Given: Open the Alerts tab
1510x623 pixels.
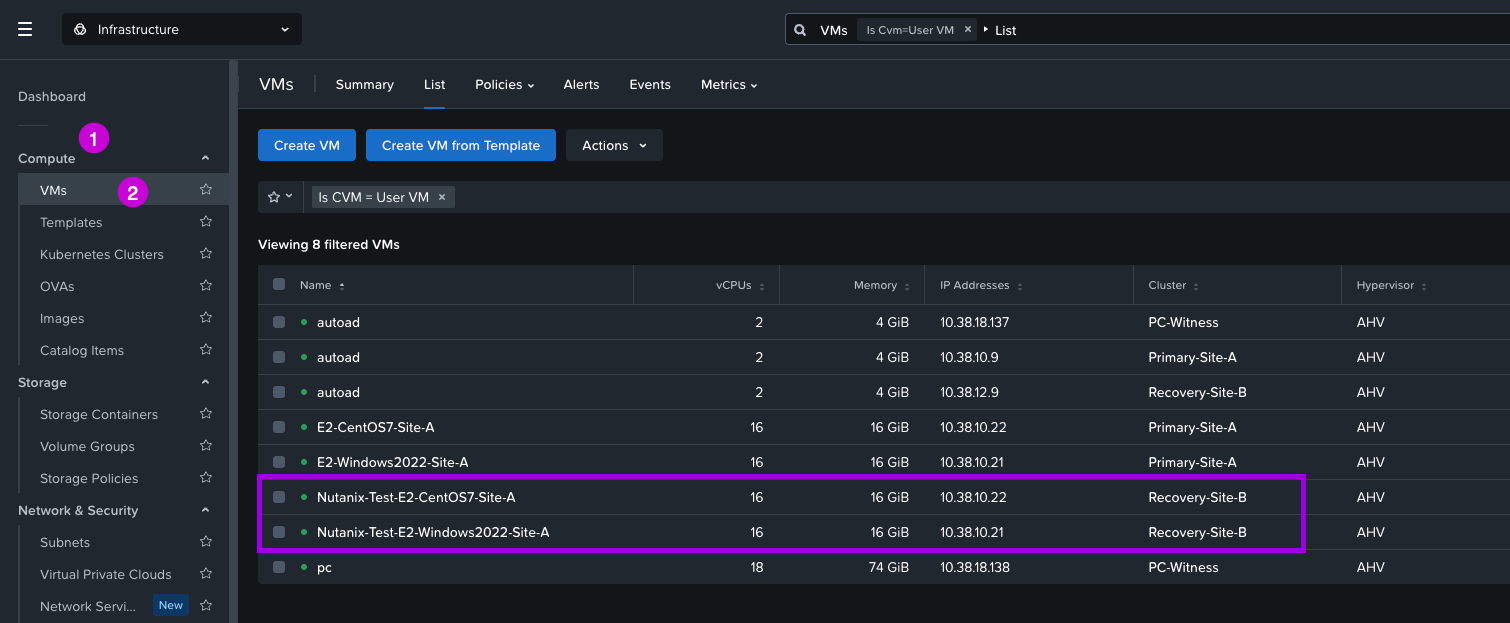Looking at the screenshot, I should click(581, 85).
